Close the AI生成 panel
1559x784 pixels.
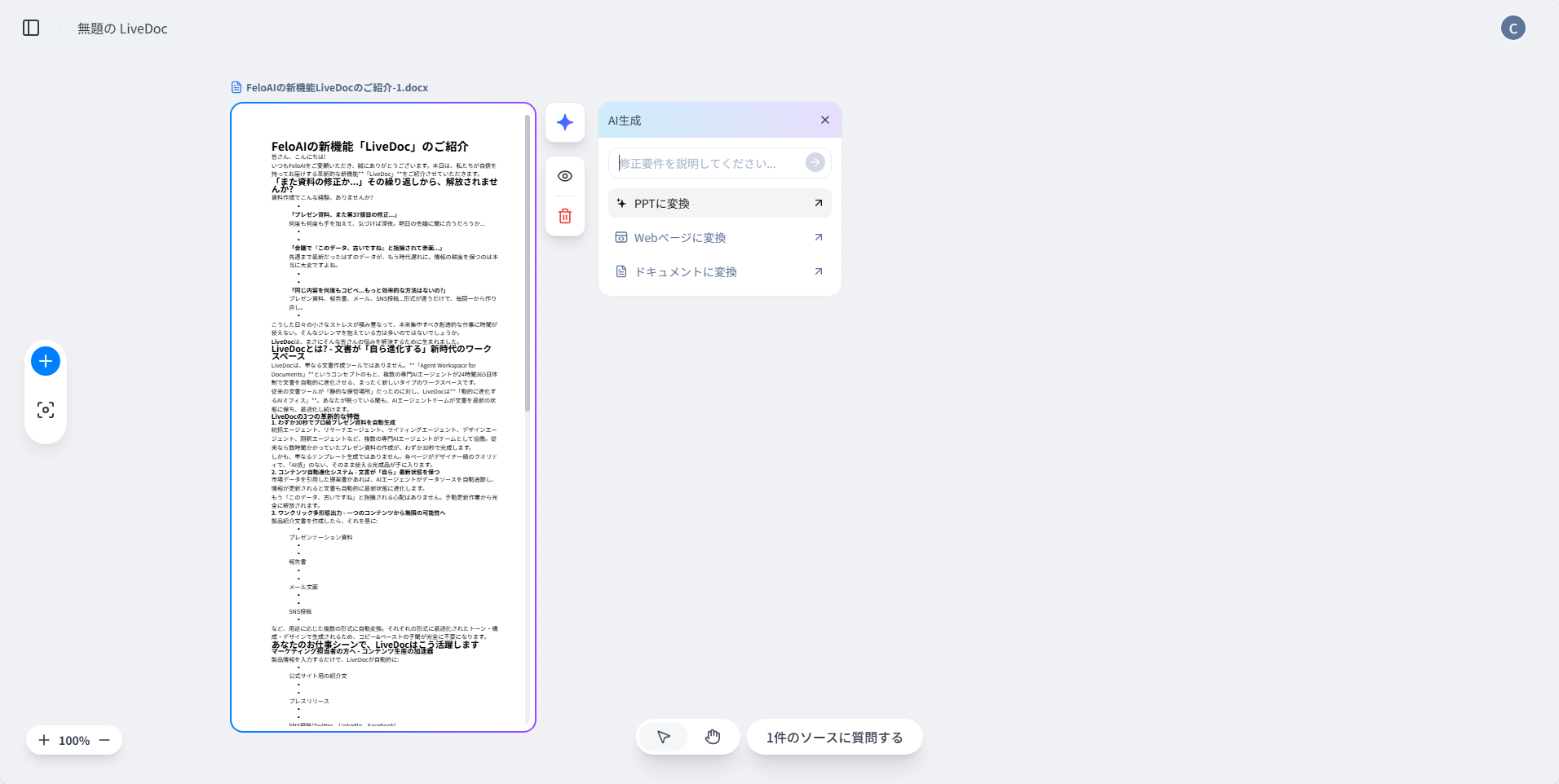click(x=825, y=120)
